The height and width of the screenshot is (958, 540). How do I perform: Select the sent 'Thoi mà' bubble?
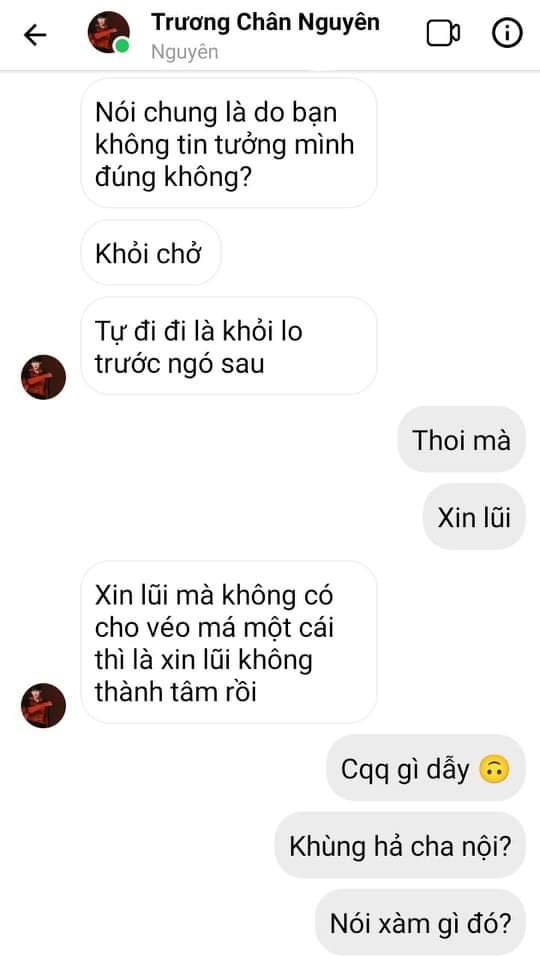461,440
